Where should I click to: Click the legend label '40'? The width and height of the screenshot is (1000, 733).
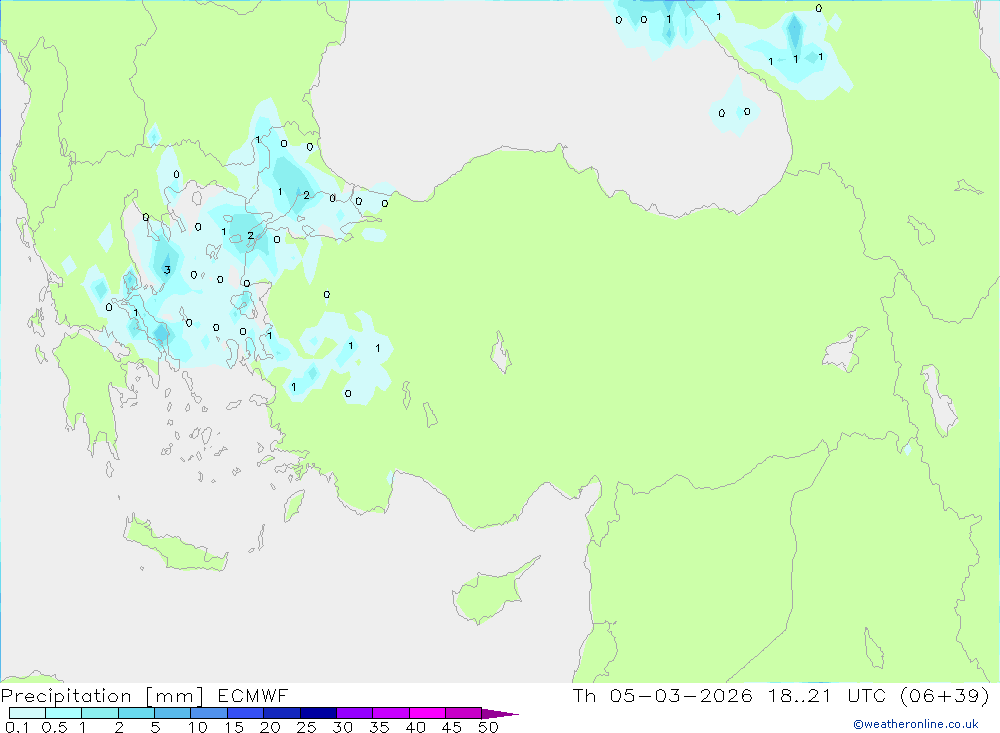[416, 727]
